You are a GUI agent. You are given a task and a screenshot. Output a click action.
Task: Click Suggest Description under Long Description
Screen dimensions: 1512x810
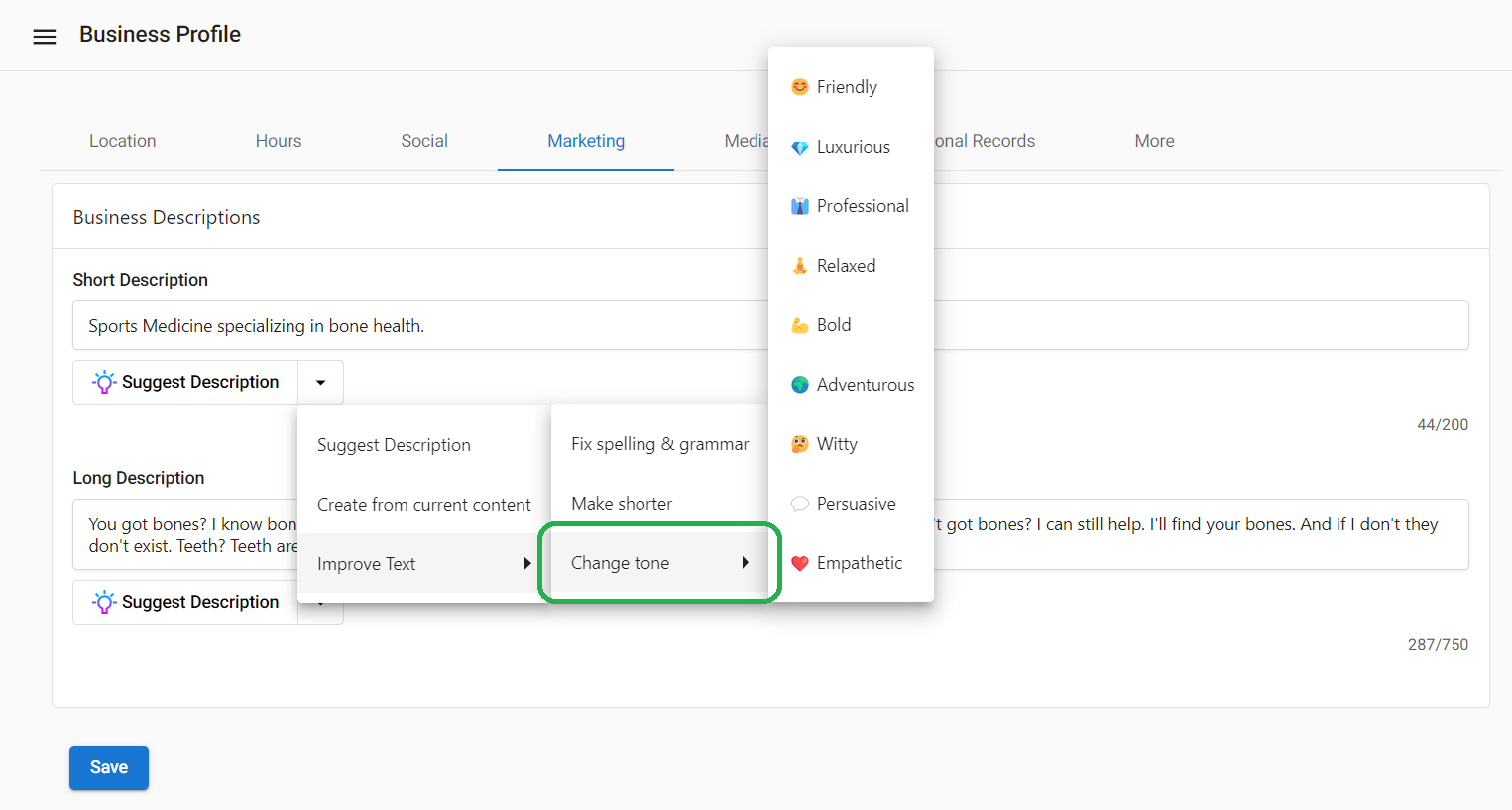click(x=185, y=603)
